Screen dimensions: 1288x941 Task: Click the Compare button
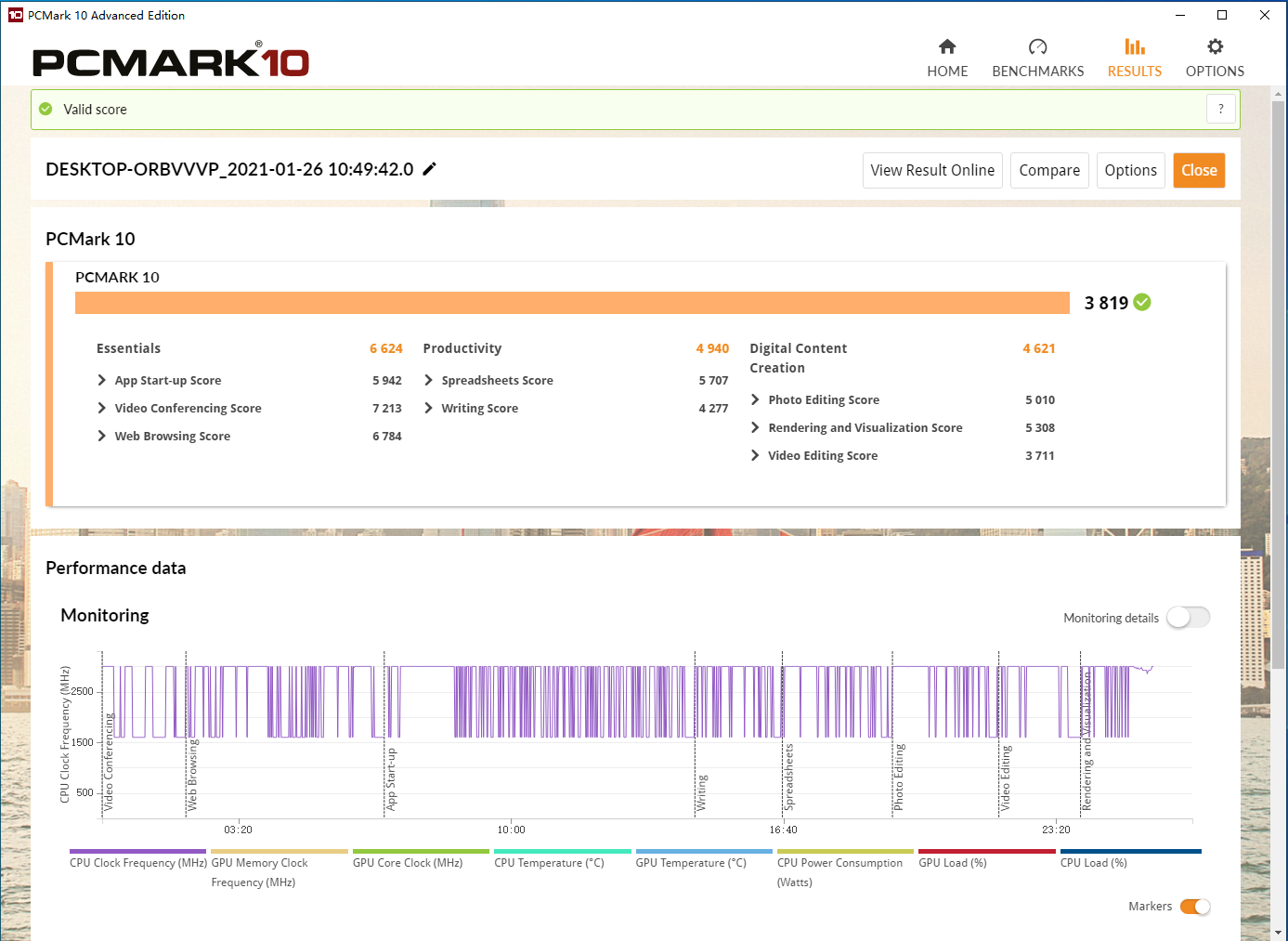pos(1048,171)
